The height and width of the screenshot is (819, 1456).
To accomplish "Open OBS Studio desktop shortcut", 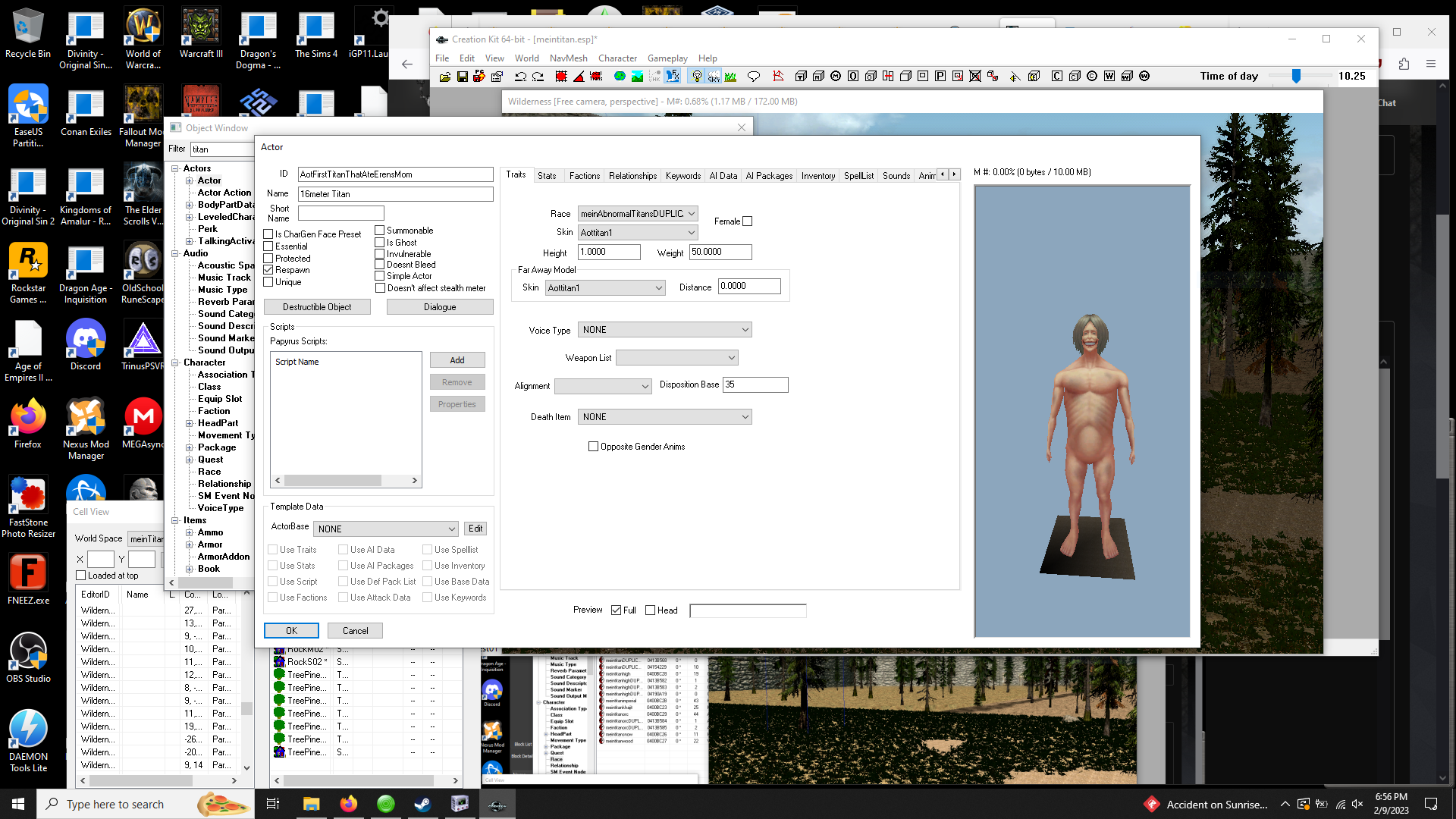I will click(28, 657).
